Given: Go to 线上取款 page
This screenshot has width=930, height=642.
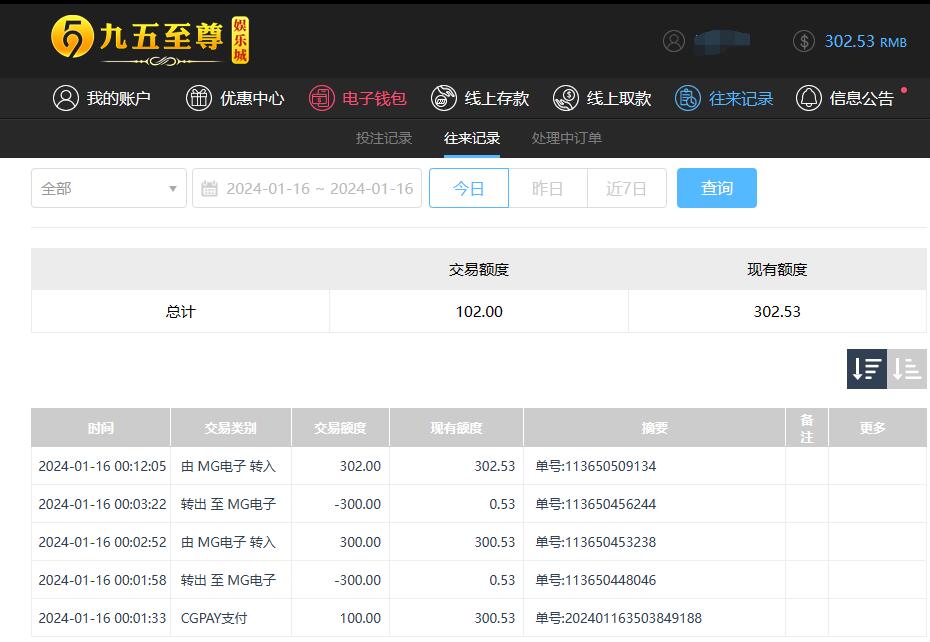Looking at the screenshot, I should click(x=602, y=98).
